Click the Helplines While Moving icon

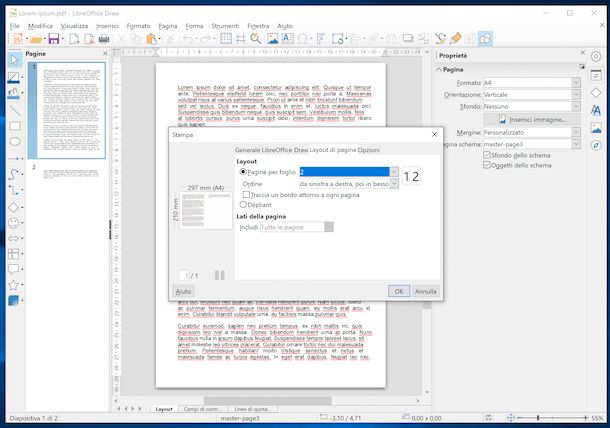(240, 39)
